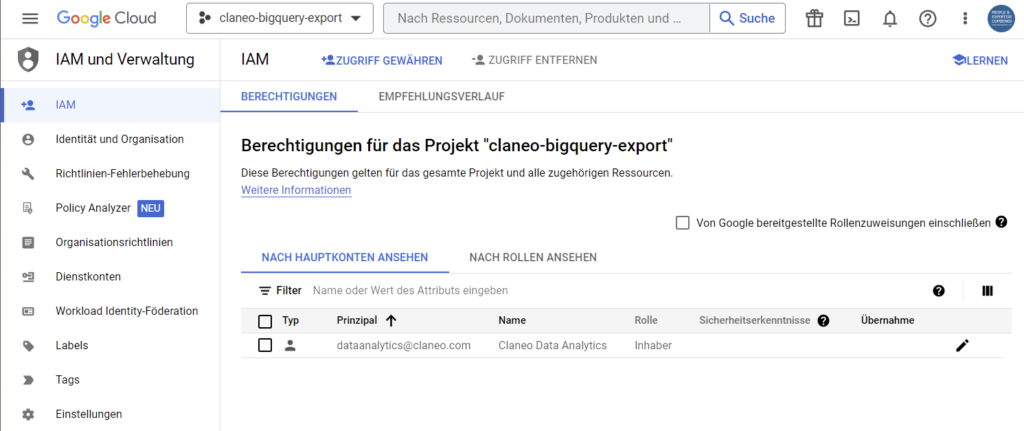Click the NEU badge beside Policy Analyzer
Image resolution: width=1024 pixels, height=431 pixels.
(150, 208)
